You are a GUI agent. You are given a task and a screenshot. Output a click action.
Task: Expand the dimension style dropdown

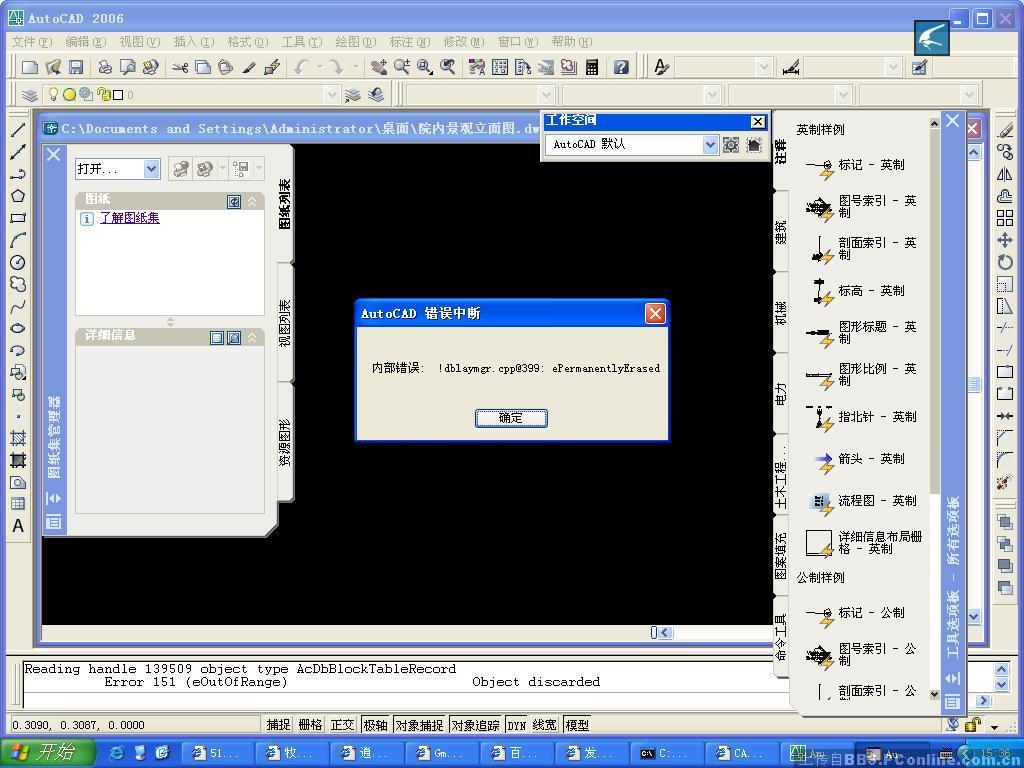(x=893, y=67)
